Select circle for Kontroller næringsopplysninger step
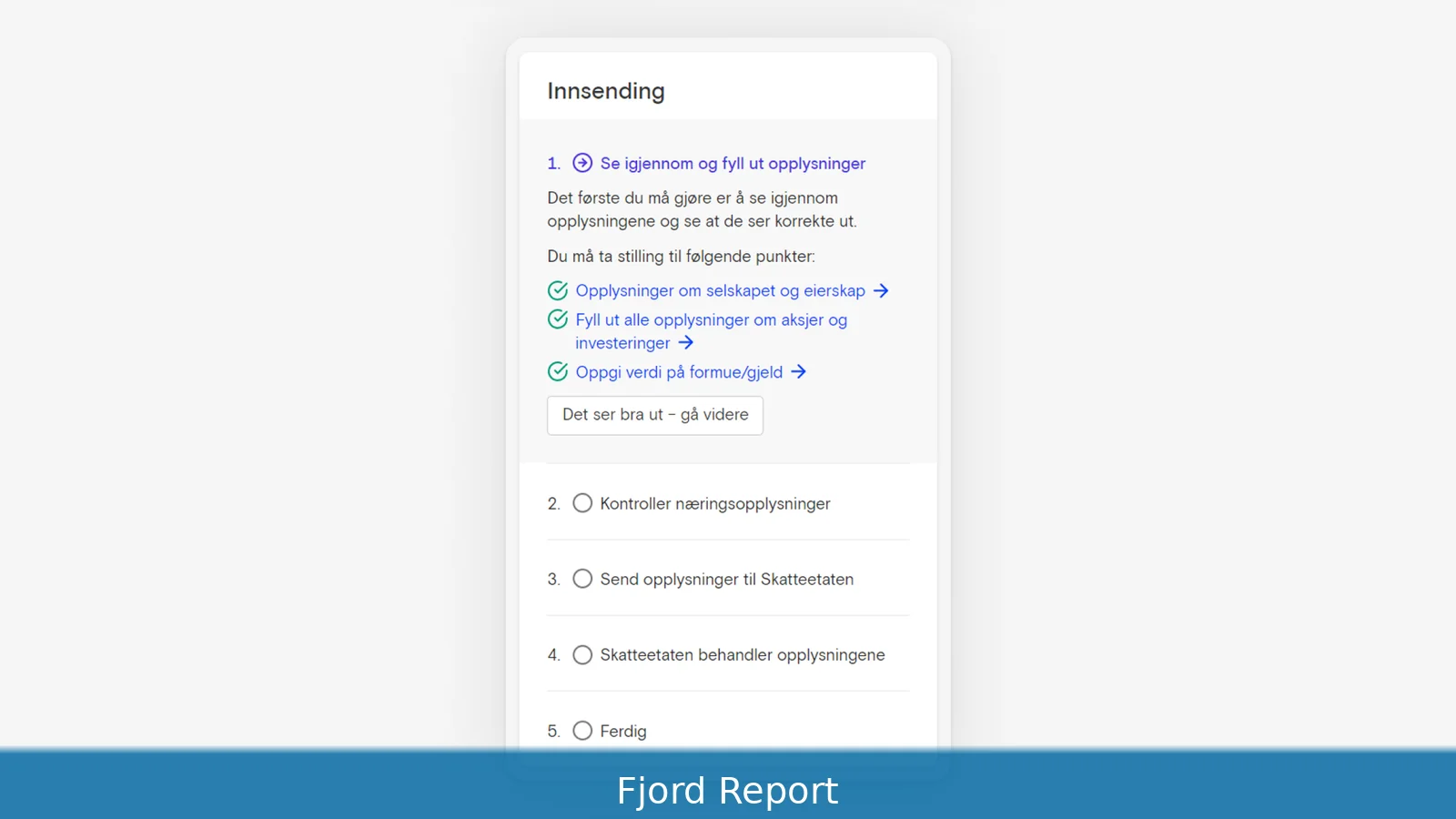 (582, 503)
